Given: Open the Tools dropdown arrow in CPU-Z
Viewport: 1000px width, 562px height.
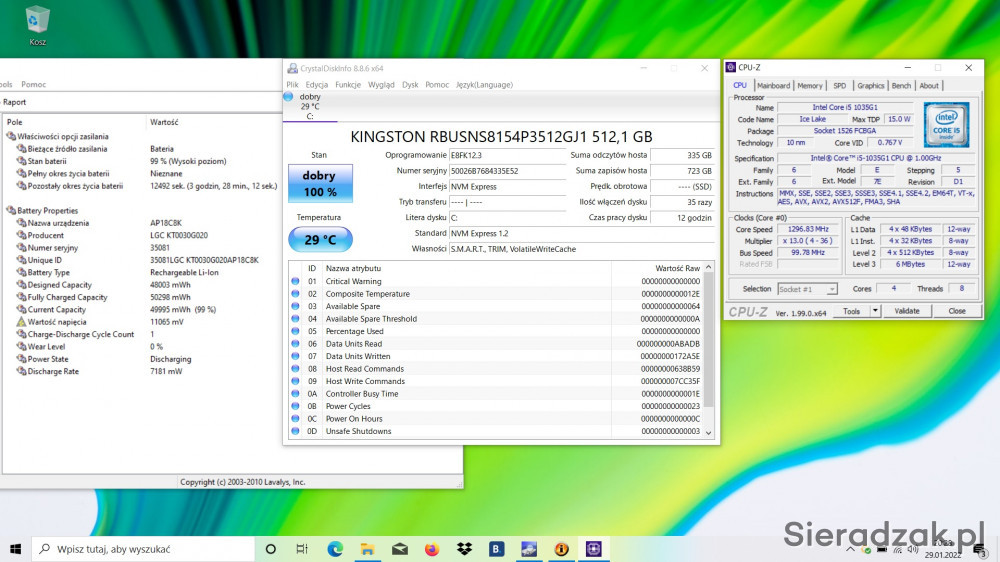Looking at the screenshot, I should point(875,311).
